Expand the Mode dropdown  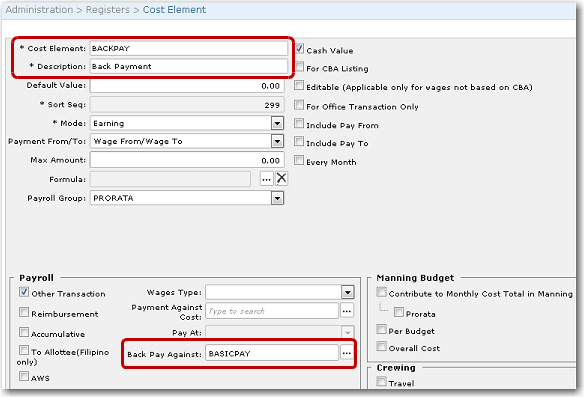pos(277,123)
